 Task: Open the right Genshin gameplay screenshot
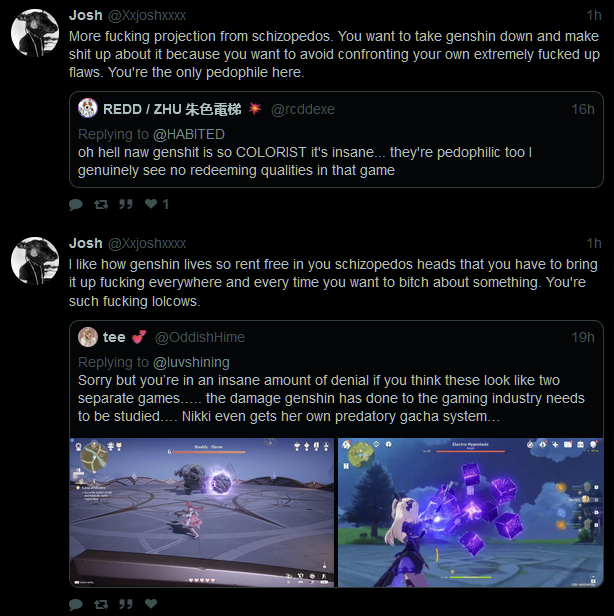tap(471, 513)
